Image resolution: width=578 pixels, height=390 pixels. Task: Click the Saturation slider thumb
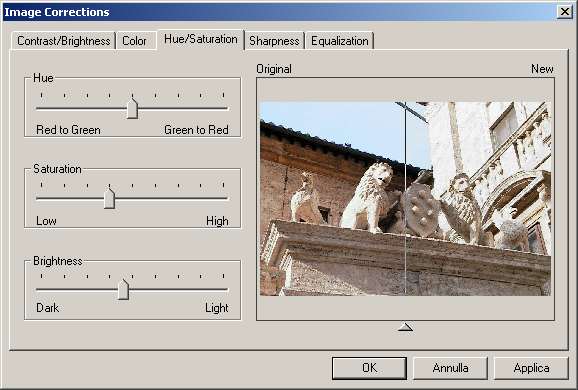(x=109, y=198)
